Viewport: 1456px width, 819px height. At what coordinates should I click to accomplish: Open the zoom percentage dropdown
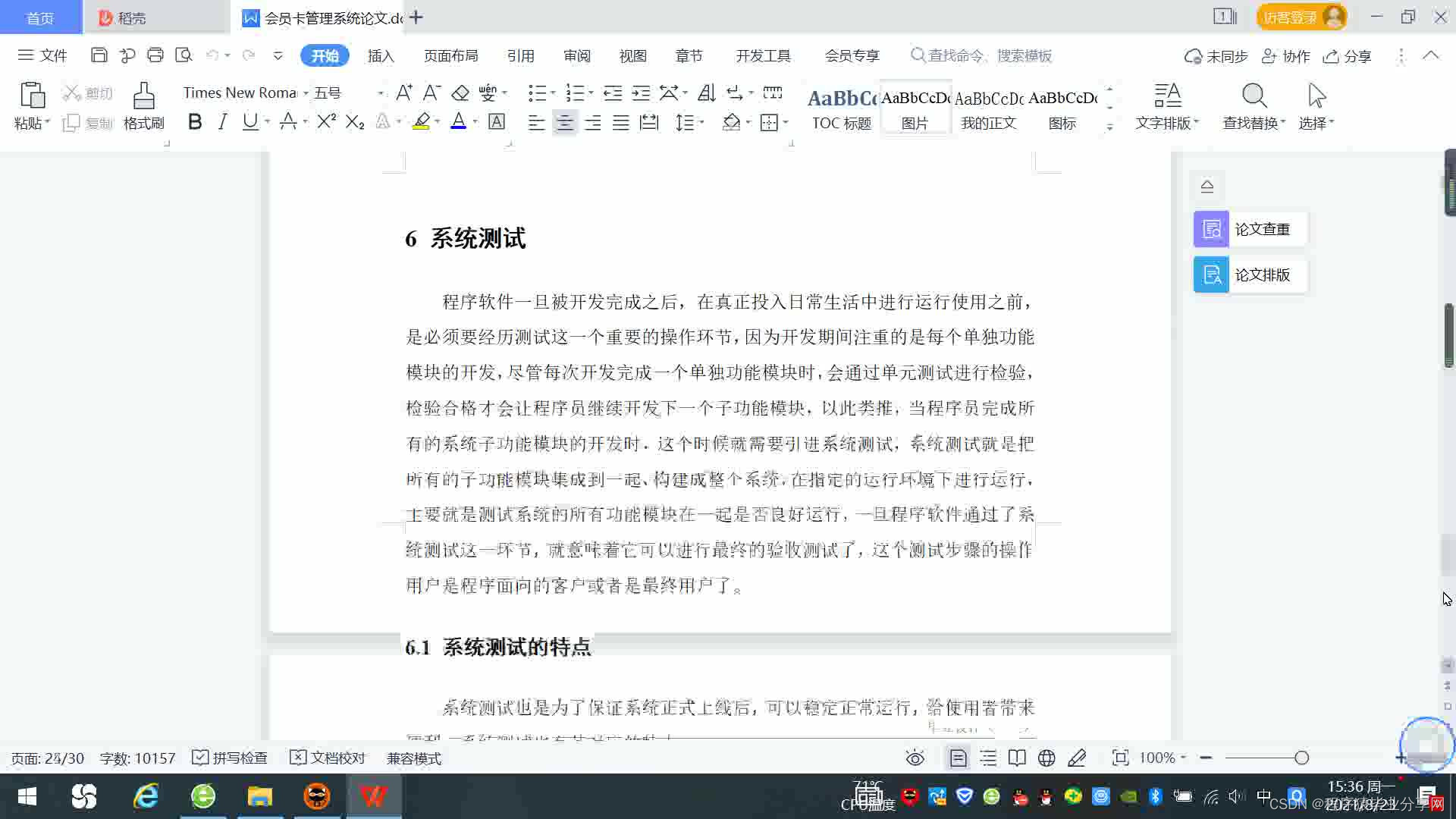[x=1183, y=758]
